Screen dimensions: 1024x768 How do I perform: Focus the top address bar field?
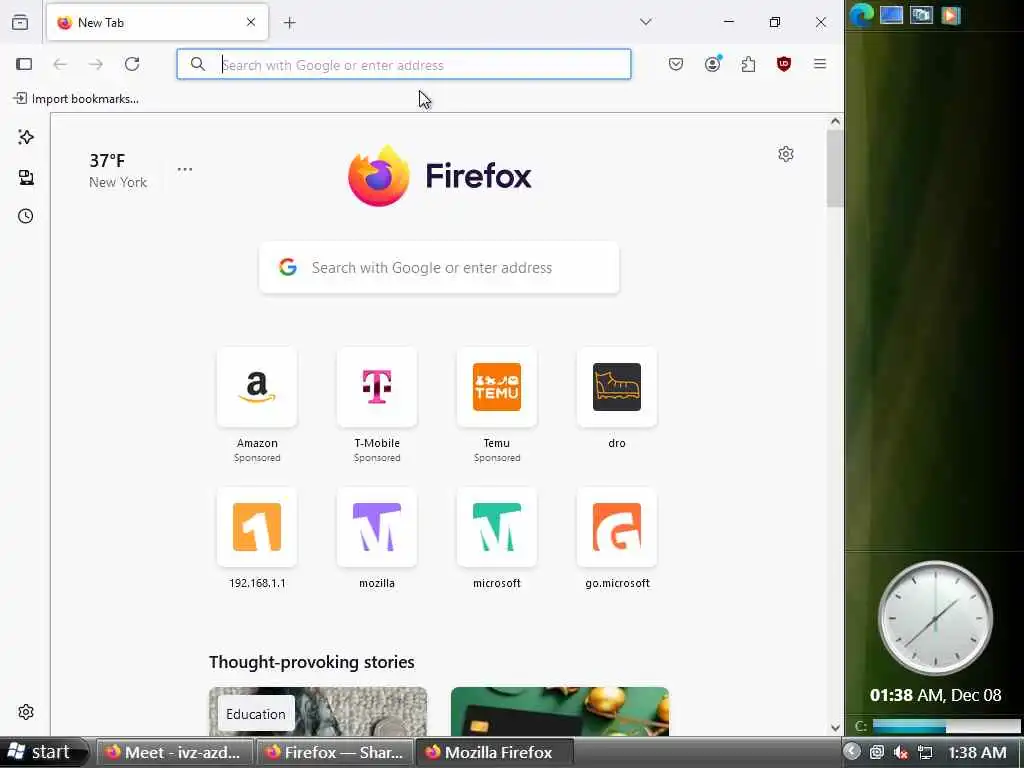pyautogui.click(x=404, y=64)
